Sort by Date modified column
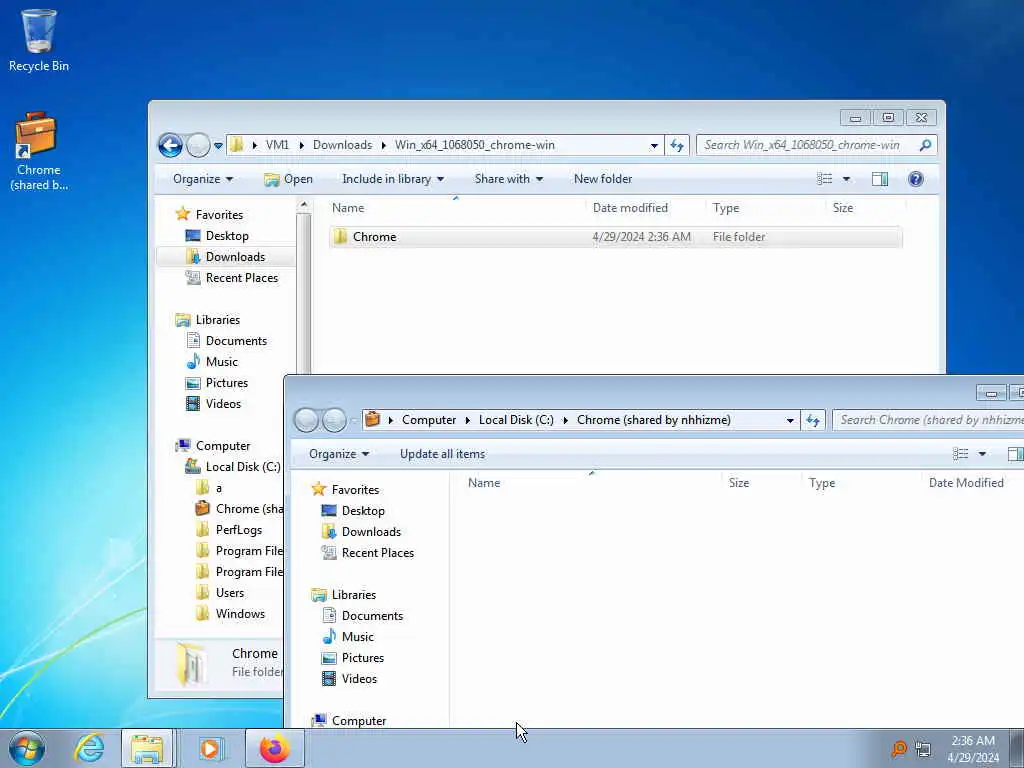Viewport: 1024px width, 768px height. coord(645,208)
